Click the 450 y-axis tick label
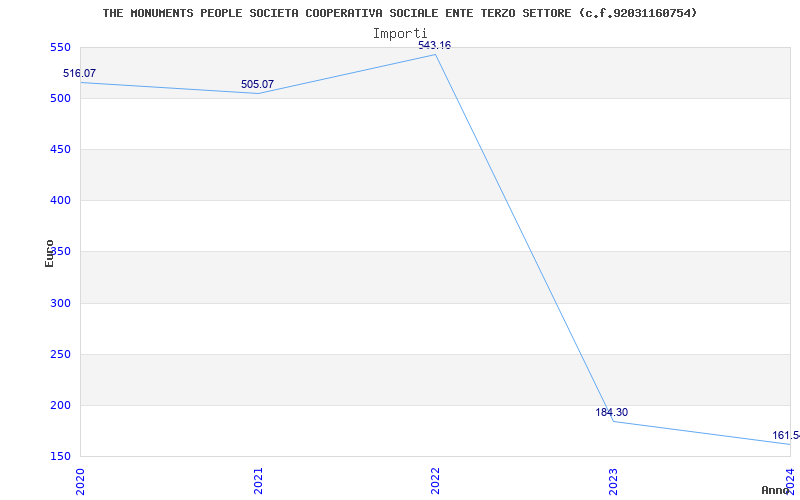800x500 pixels. coord(60,149)
